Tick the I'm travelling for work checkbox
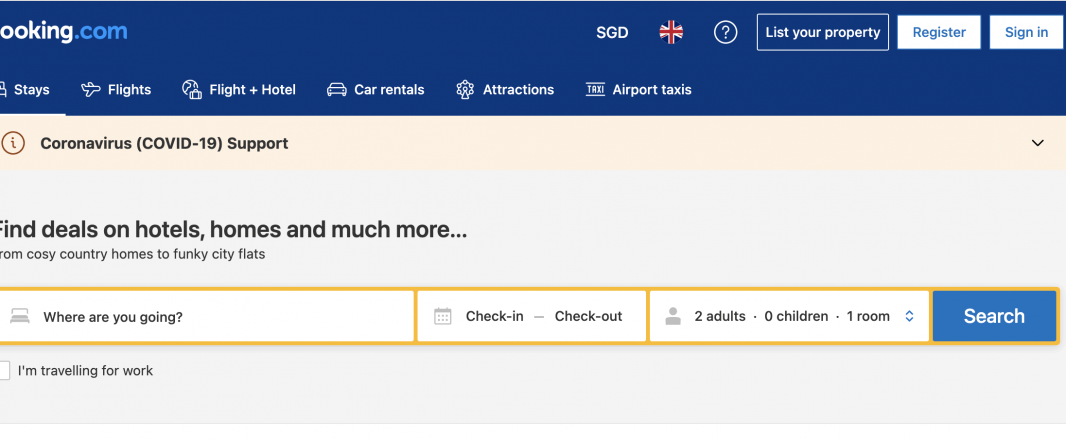Image resolution: width=1066 pixels, height=440 pixels. 3,371
